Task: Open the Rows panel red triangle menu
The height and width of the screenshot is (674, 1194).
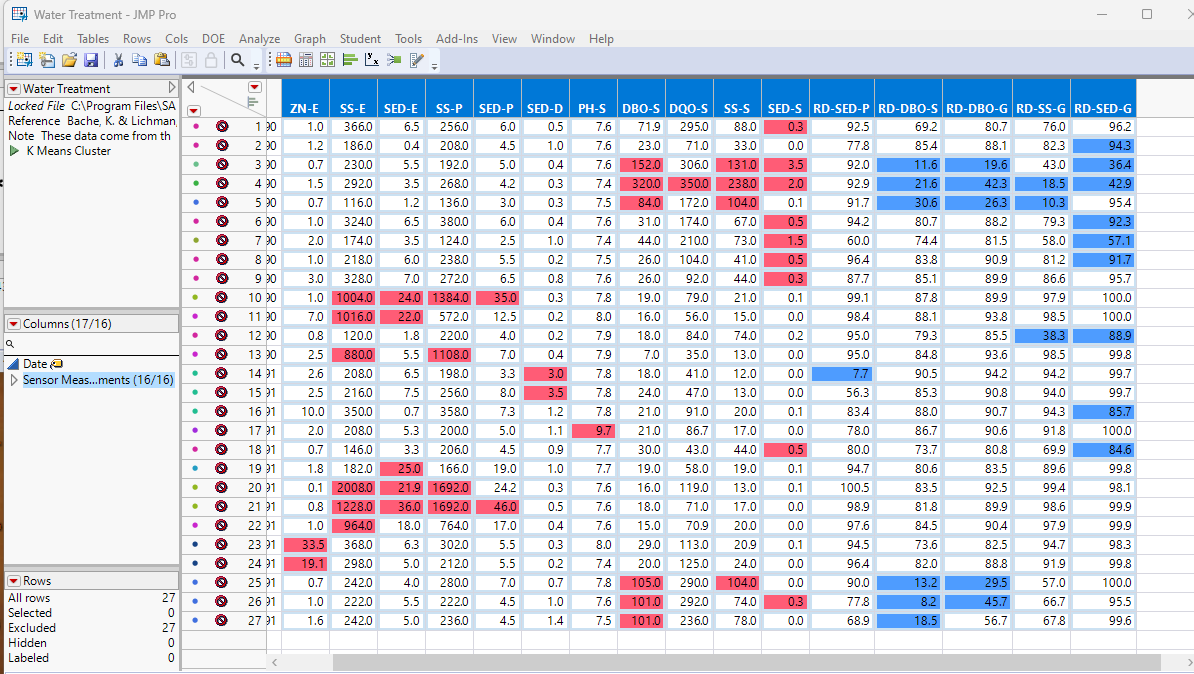Action: pyautogui.click(x=14, y=581)
